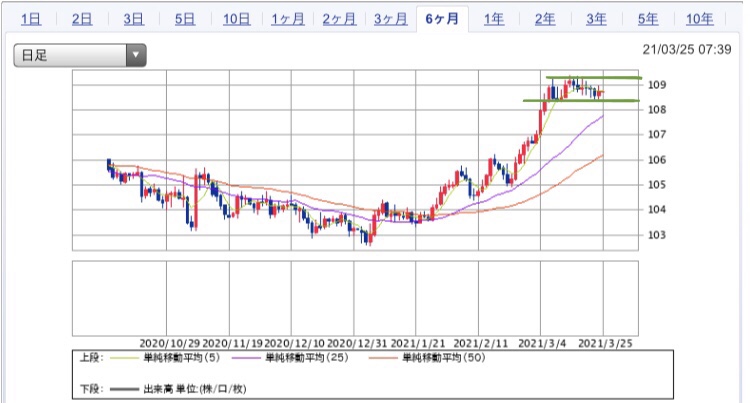Click the empty volume chart panel

[x=355, y=298]
